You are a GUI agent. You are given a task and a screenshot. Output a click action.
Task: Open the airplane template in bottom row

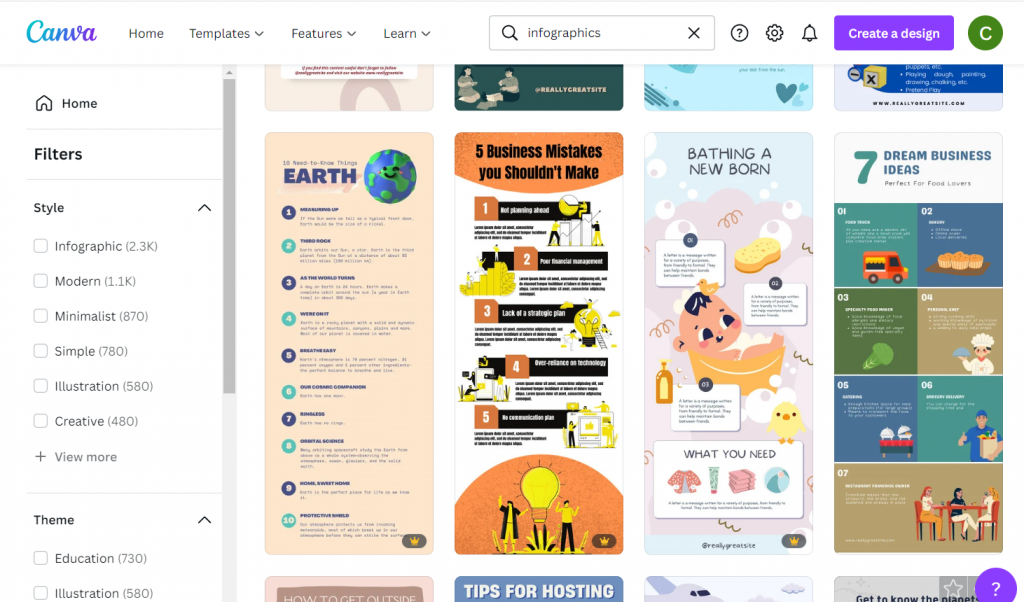(728, 589)
